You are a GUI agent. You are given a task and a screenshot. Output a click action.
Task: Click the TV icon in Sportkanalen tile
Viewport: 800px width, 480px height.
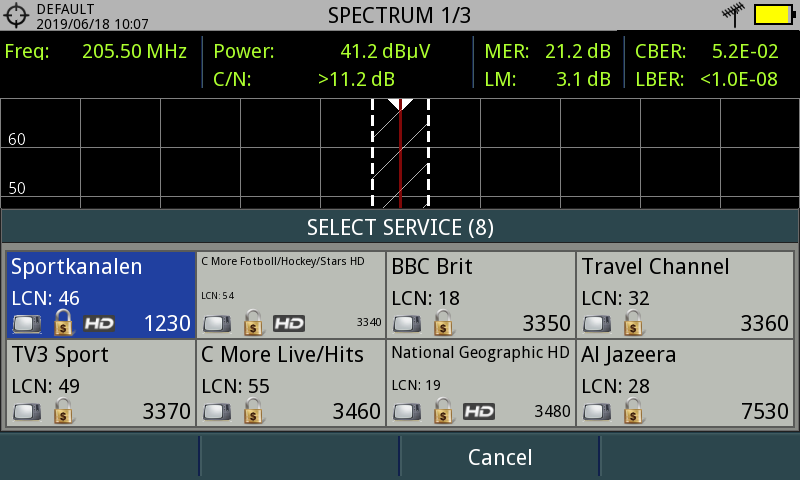pyautogui.click(x=27, y=324)
